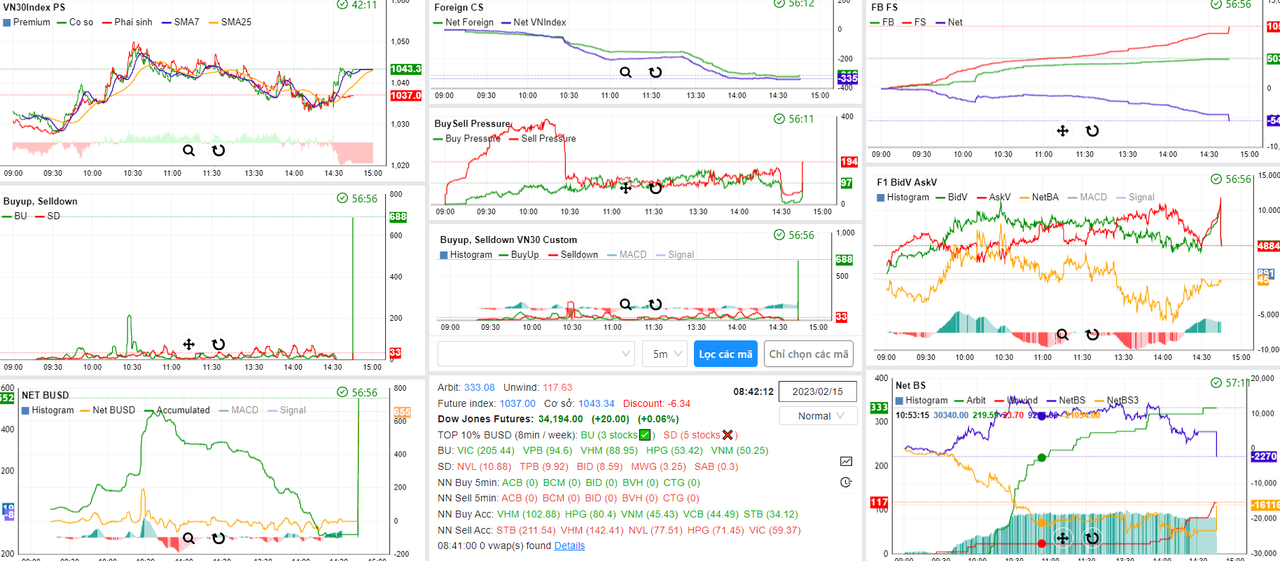Activate zoom magnifier in Foreign CS chart
The width and height of the screenshot is (1280, 561).
point(626,72)
